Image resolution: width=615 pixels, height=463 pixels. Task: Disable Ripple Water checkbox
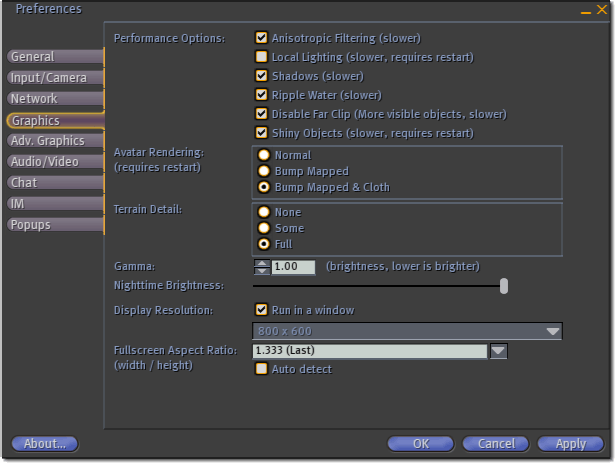pos(261,95)
